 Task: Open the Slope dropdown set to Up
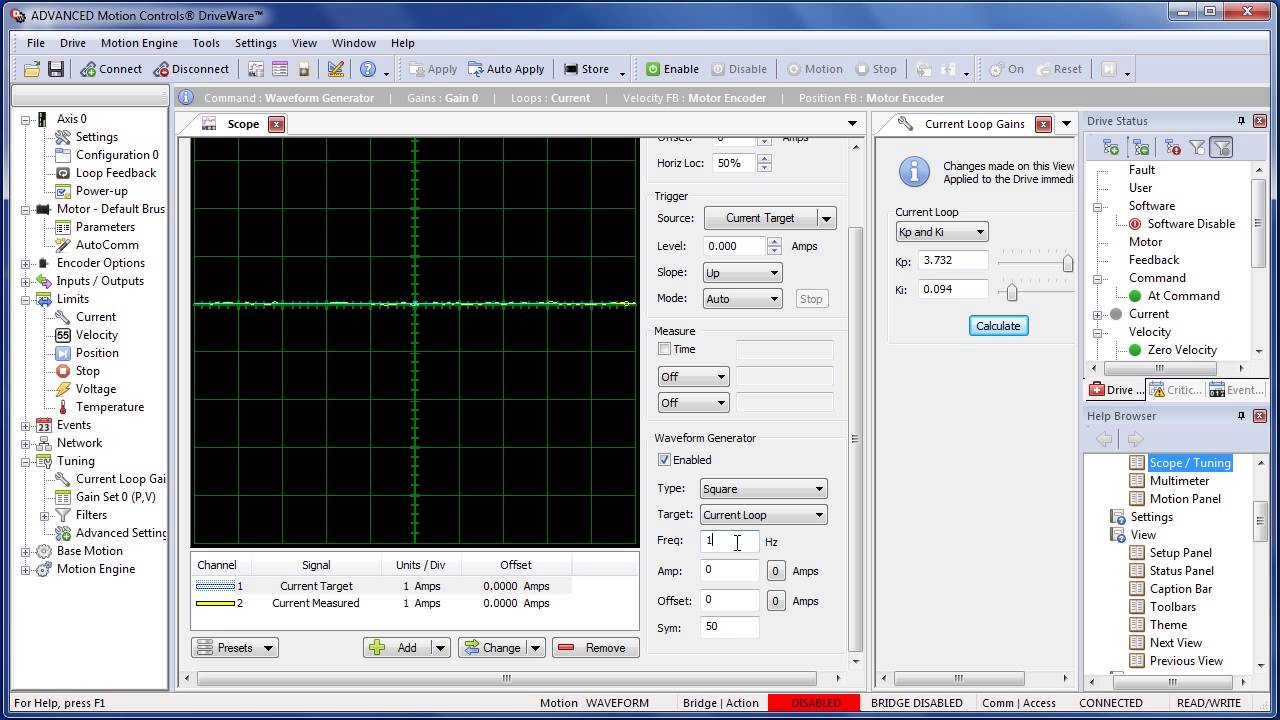(742, 272)
